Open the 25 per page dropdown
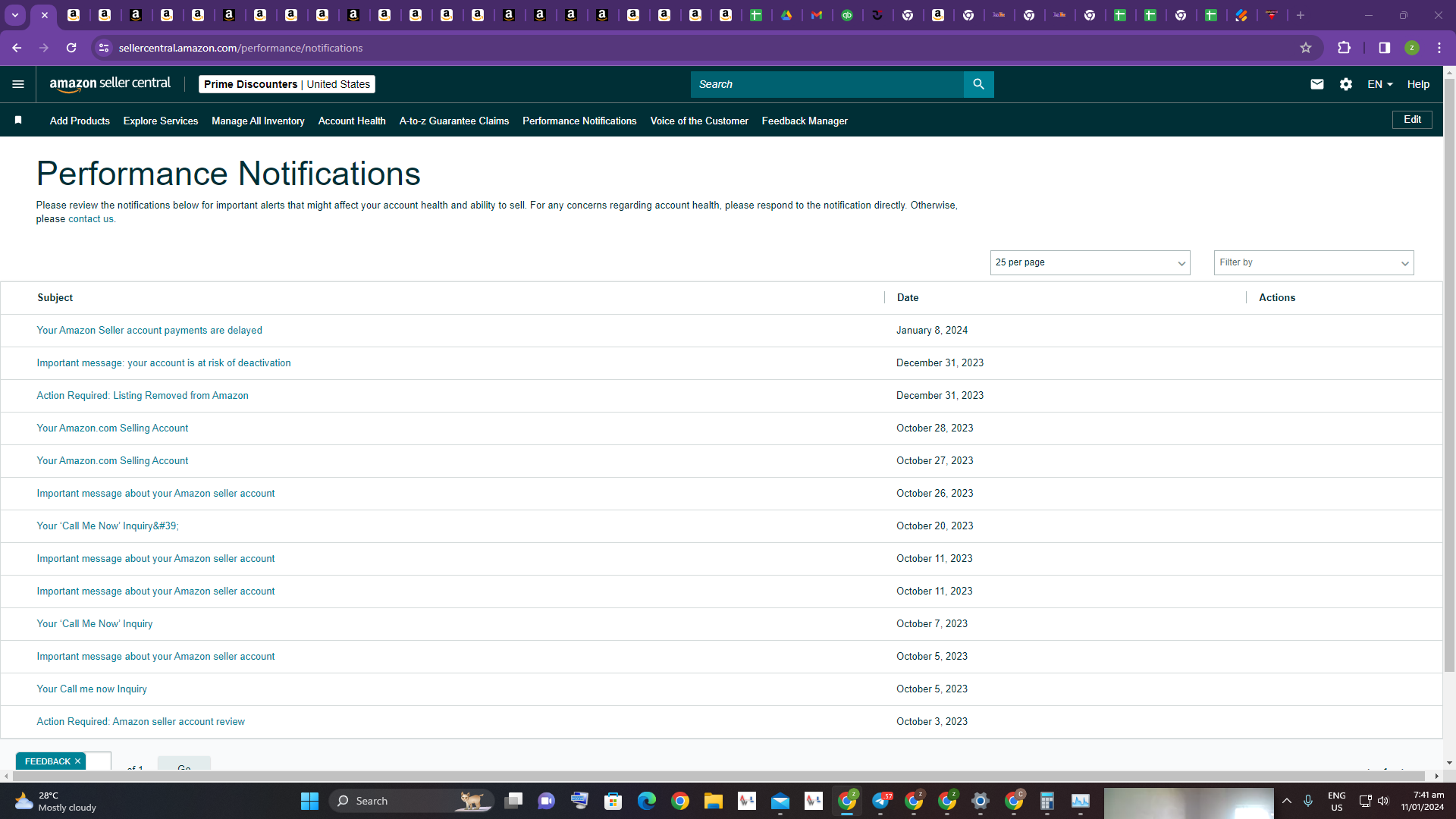 (1090, 262)
